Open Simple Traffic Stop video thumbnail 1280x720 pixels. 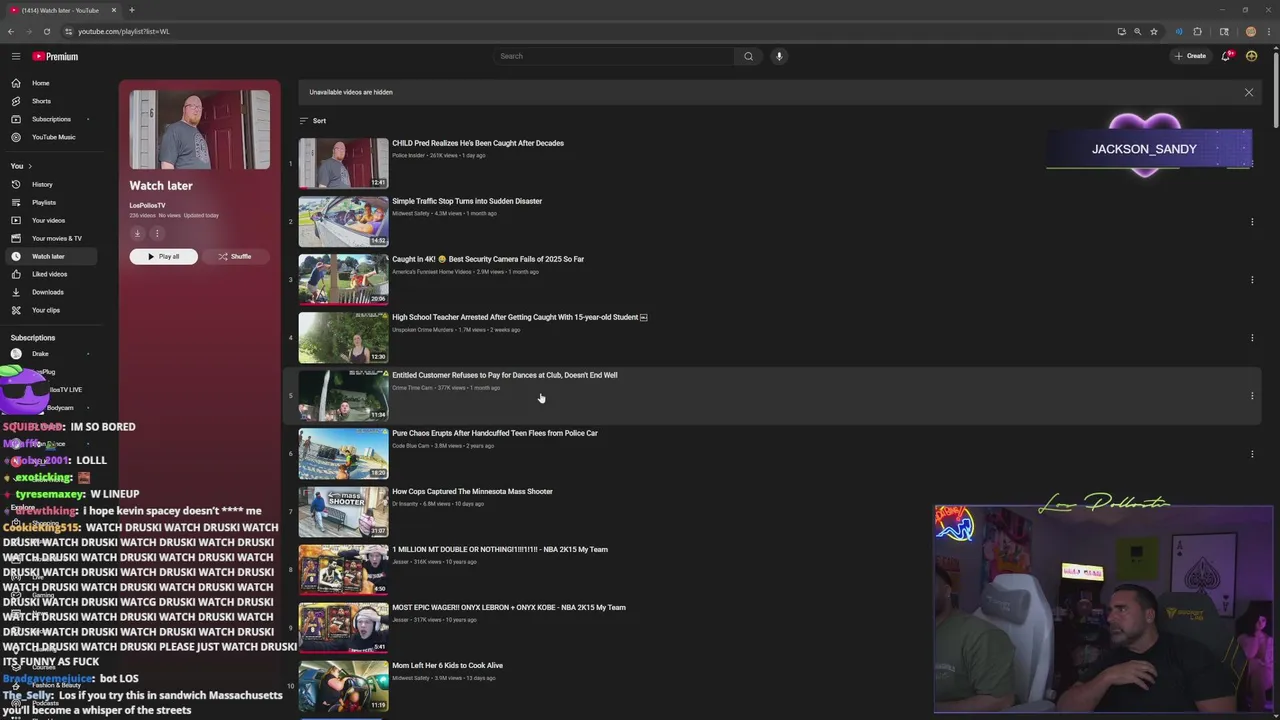[x=343, y=221]
